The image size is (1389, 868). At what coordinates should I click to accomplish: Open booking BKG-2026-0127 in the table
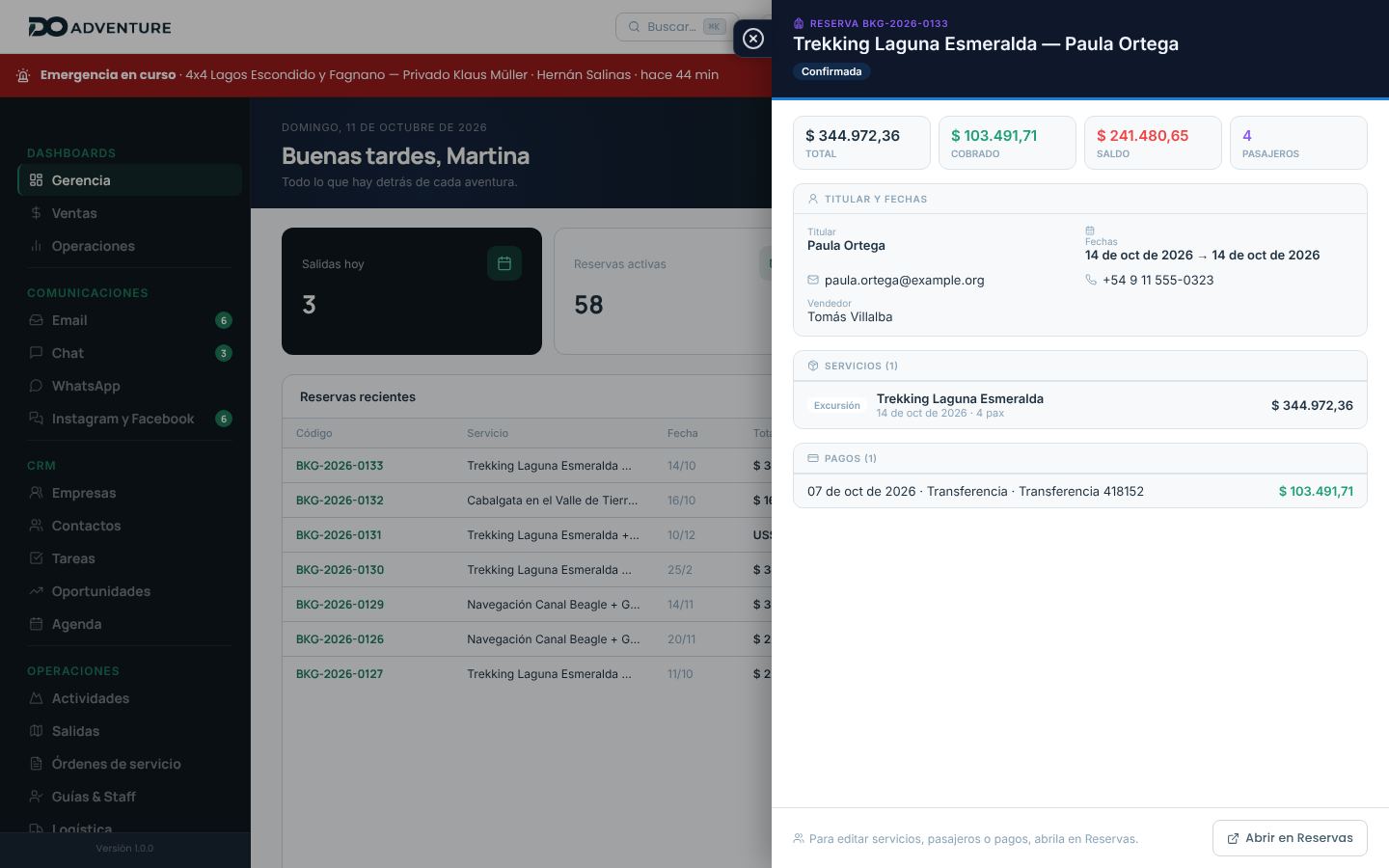pyautogui.click(x=340, y=674)
